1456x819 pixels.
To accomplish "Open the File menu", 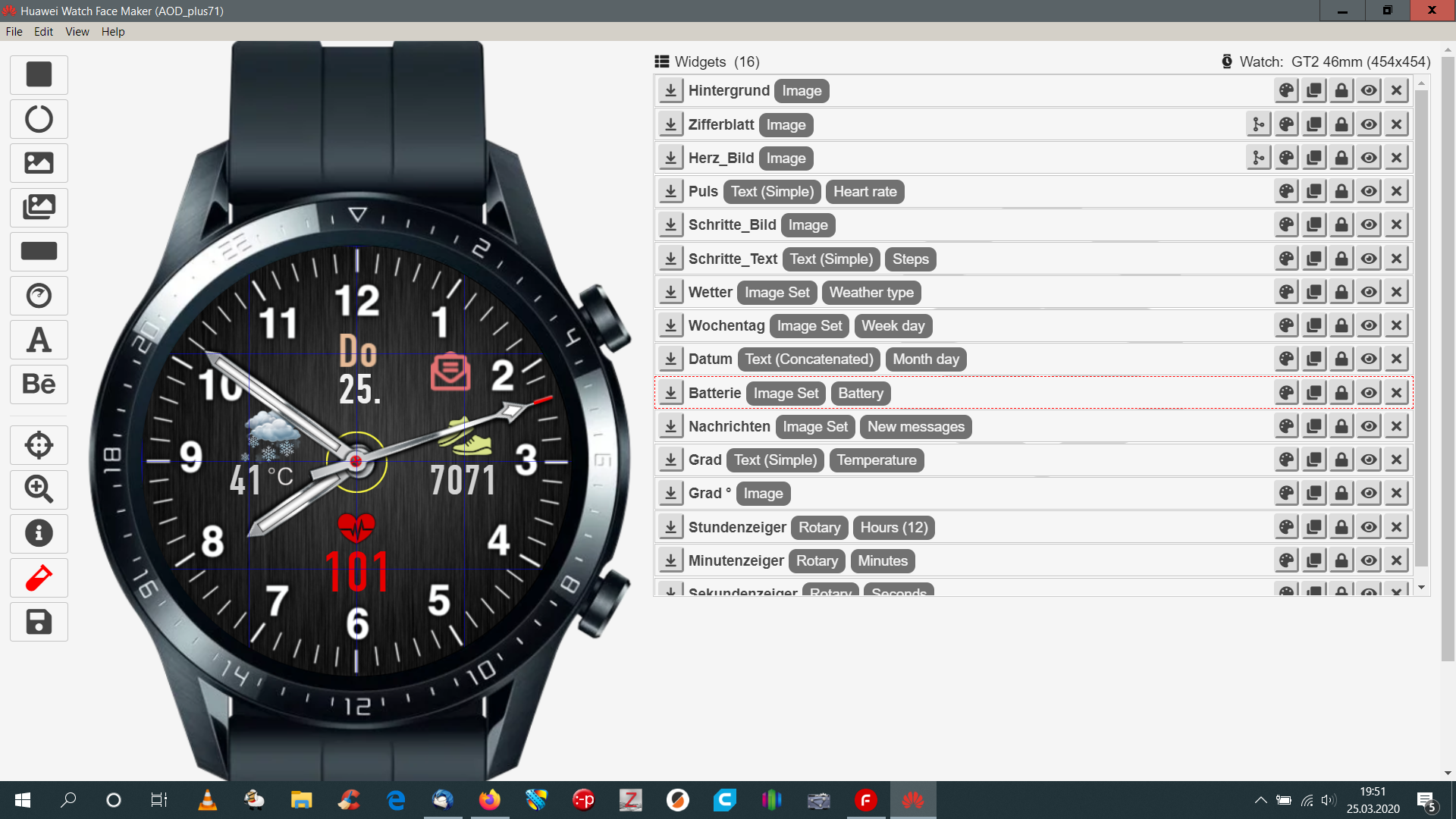I will click(14, 32).
